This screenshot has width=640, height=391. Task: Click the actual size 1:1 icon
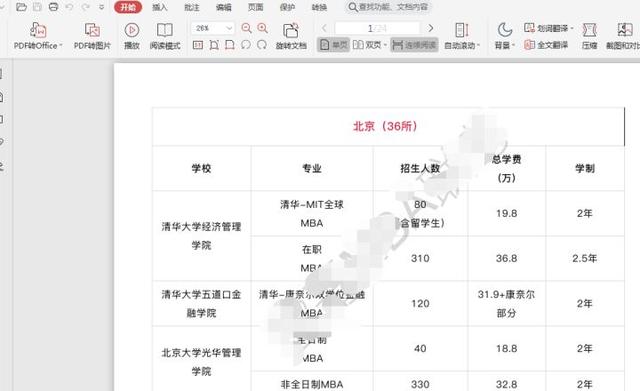(x=198, y=45)
